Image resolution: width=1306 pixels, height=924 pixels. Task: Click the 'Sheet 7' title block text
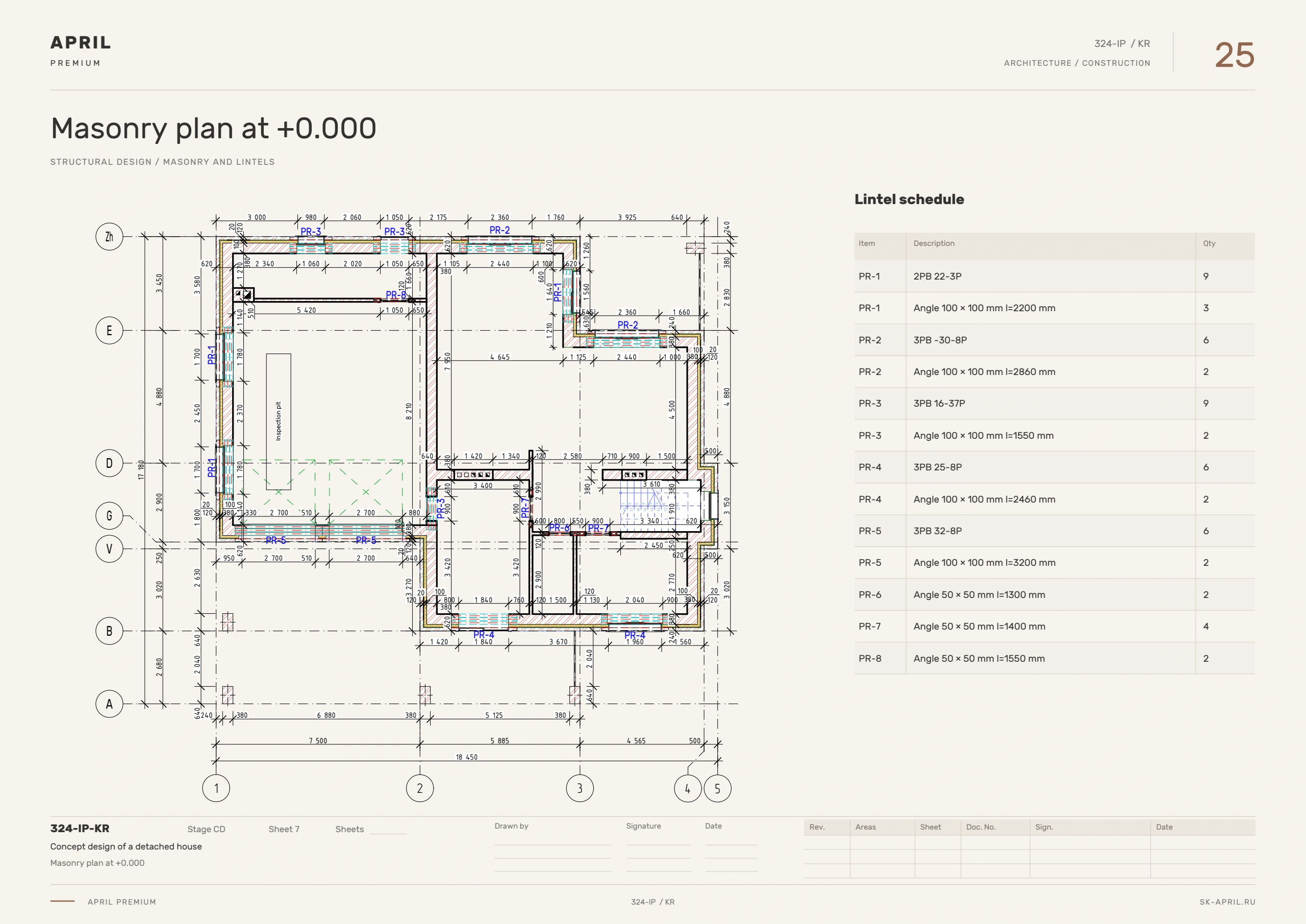pos(284,829)
